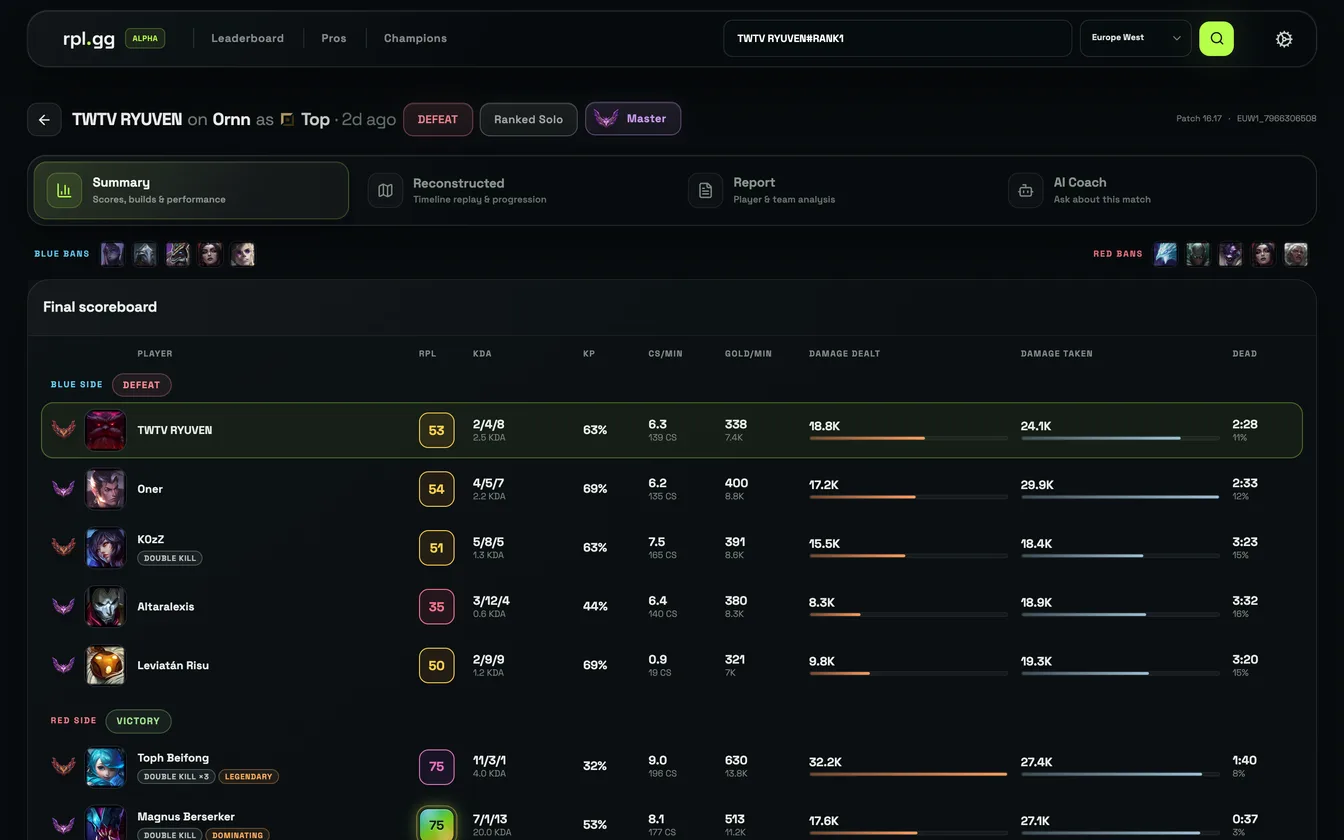
Task: Select the Summary tab
Action: click(x=191, y=190)
